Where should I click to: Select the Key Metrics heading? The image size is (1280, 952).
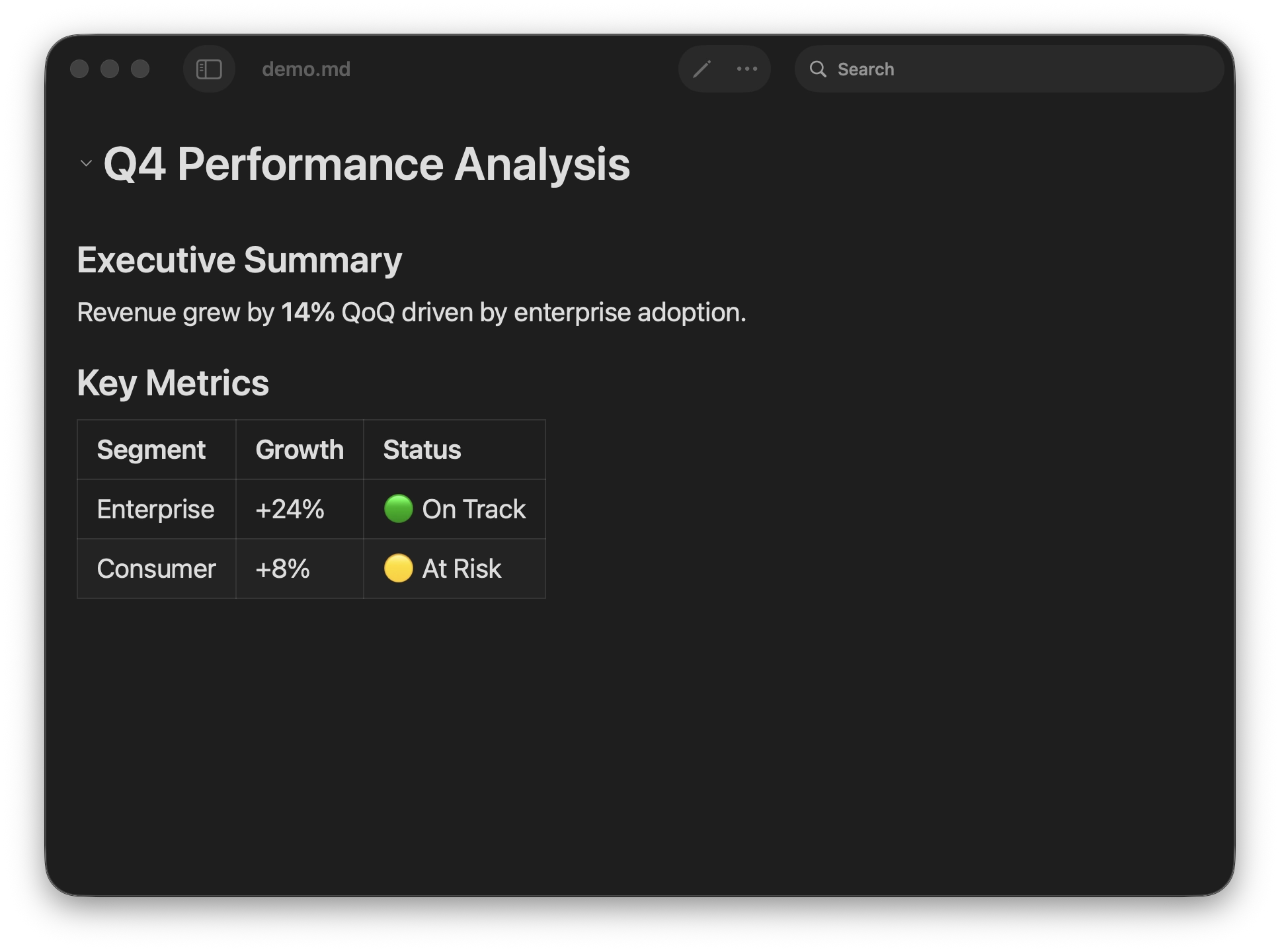coord(173,383)
